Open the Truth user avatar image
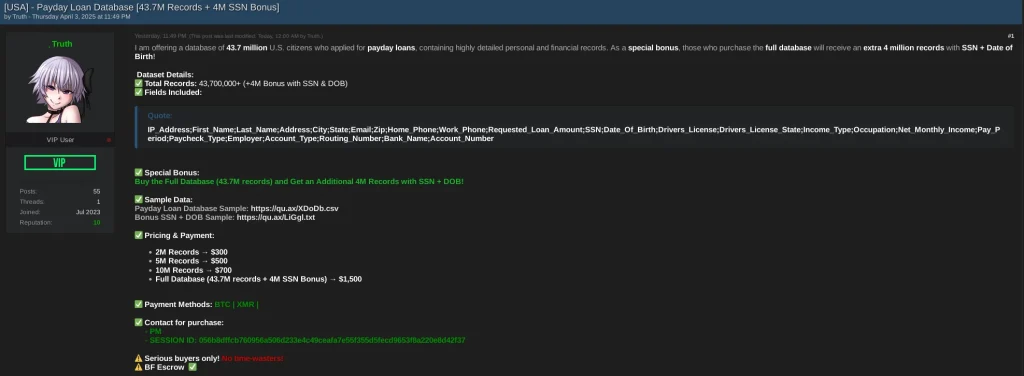Screen dimensions: 1024x376 (60, 88)
